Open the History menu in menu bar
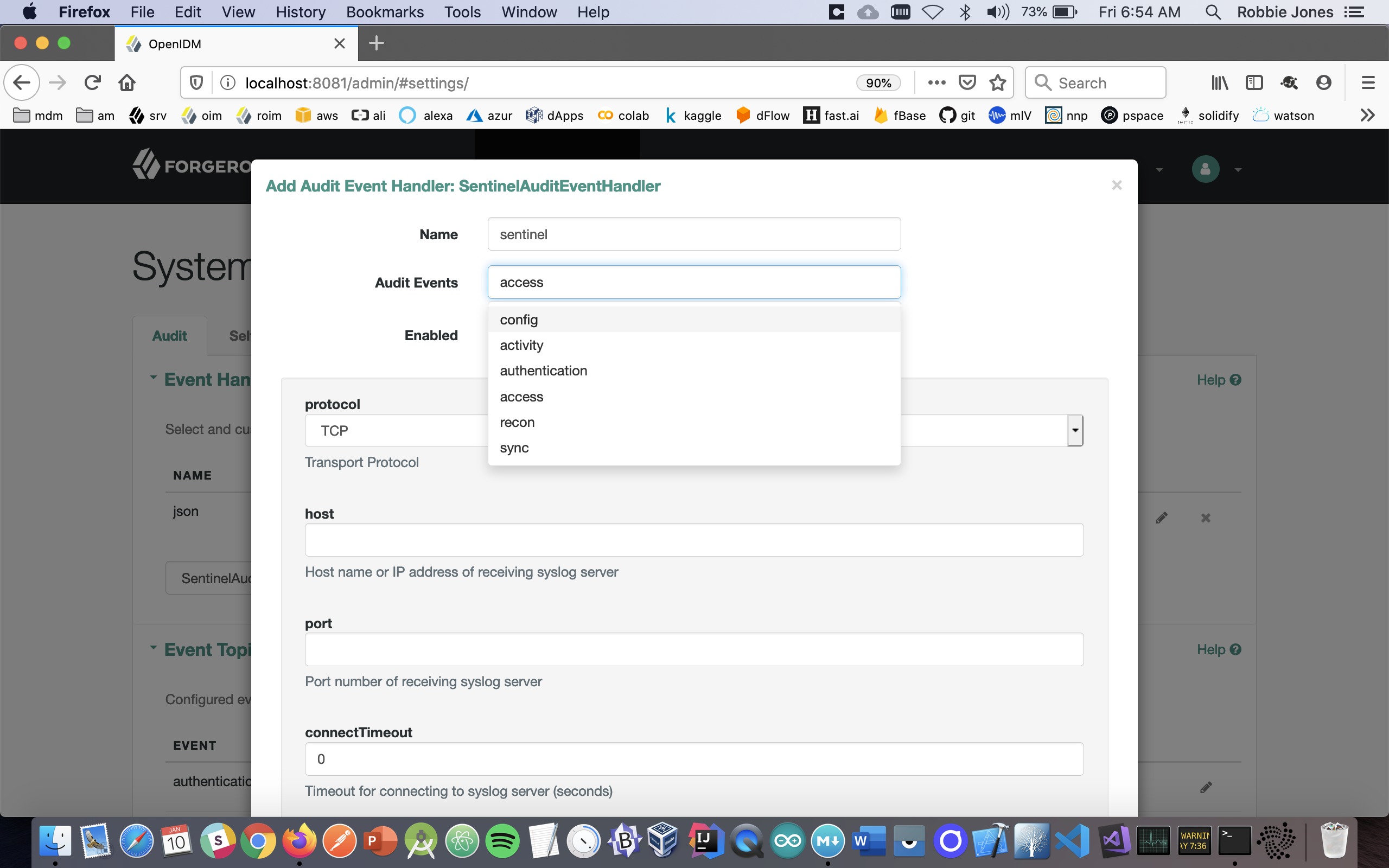Screen dimensions: 1389x868 pyautogui.click(x=300, y=12)
